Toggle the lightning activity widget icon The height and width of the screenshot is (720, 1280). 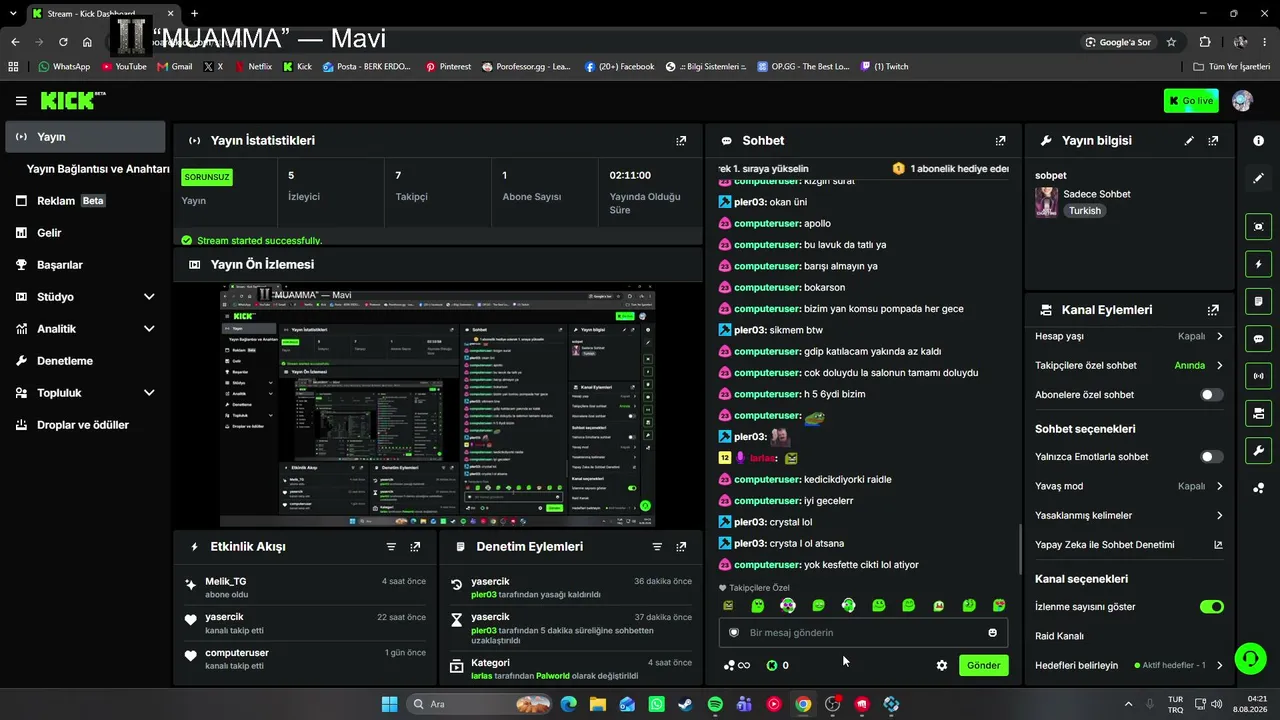1259,264
